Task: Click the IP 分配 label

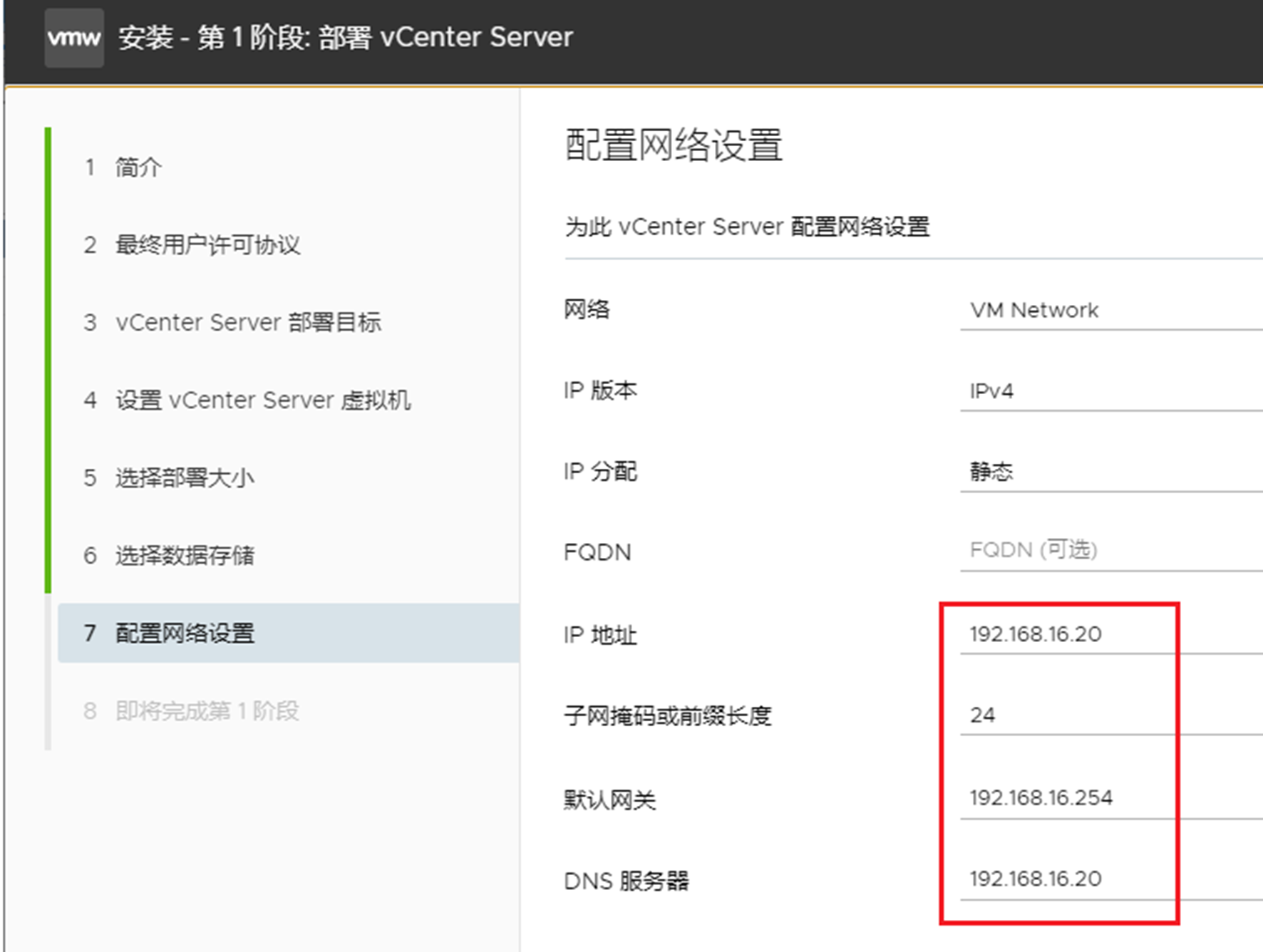Action: [600, 471]
